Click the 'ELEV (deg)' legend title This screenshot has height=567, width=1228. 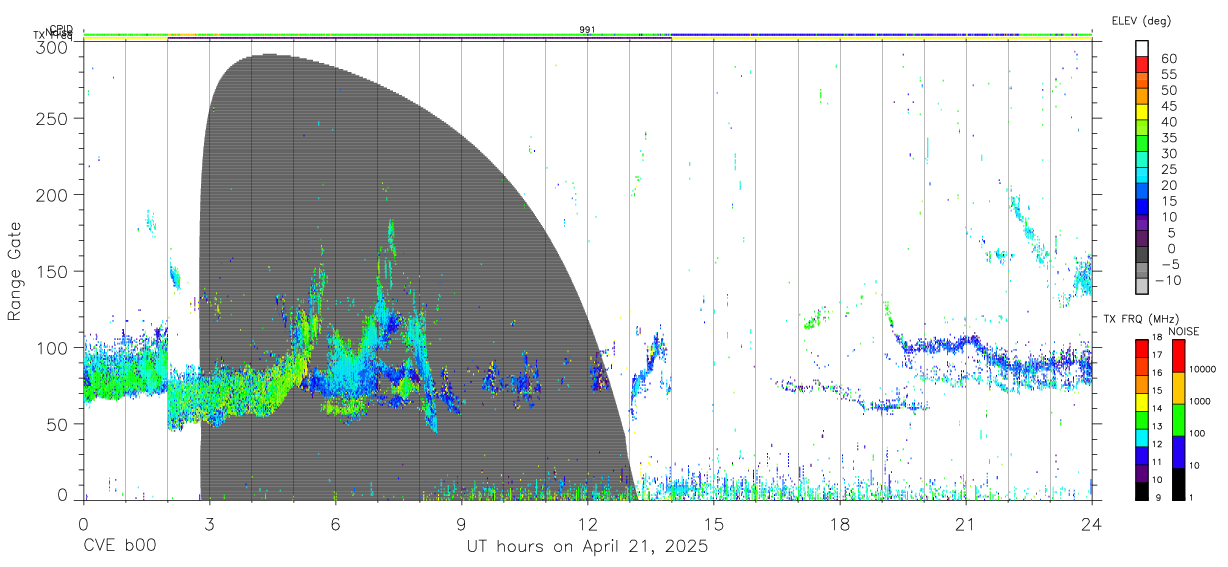pyautogui.click(x=1141, y=20)
